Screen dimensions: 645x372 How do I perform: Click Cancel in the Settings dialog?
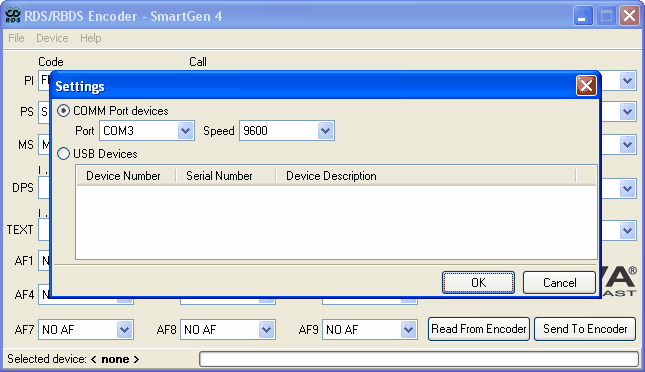pos(559,283)
